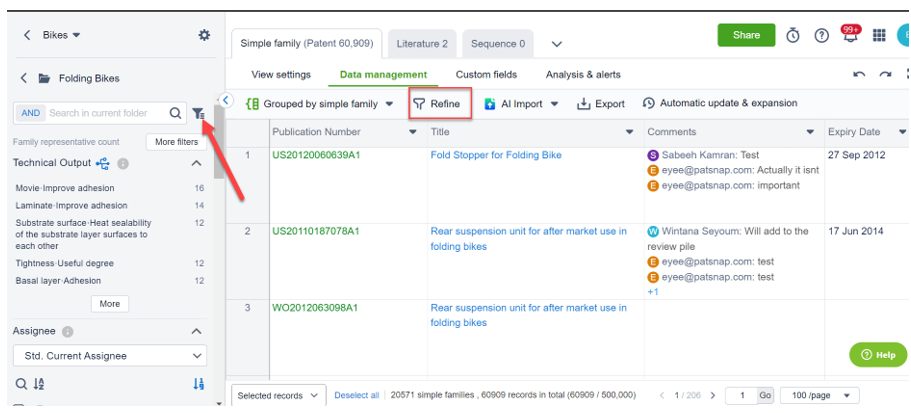
Task: Collapse the Technical Output section
Action: coord(196,163)
